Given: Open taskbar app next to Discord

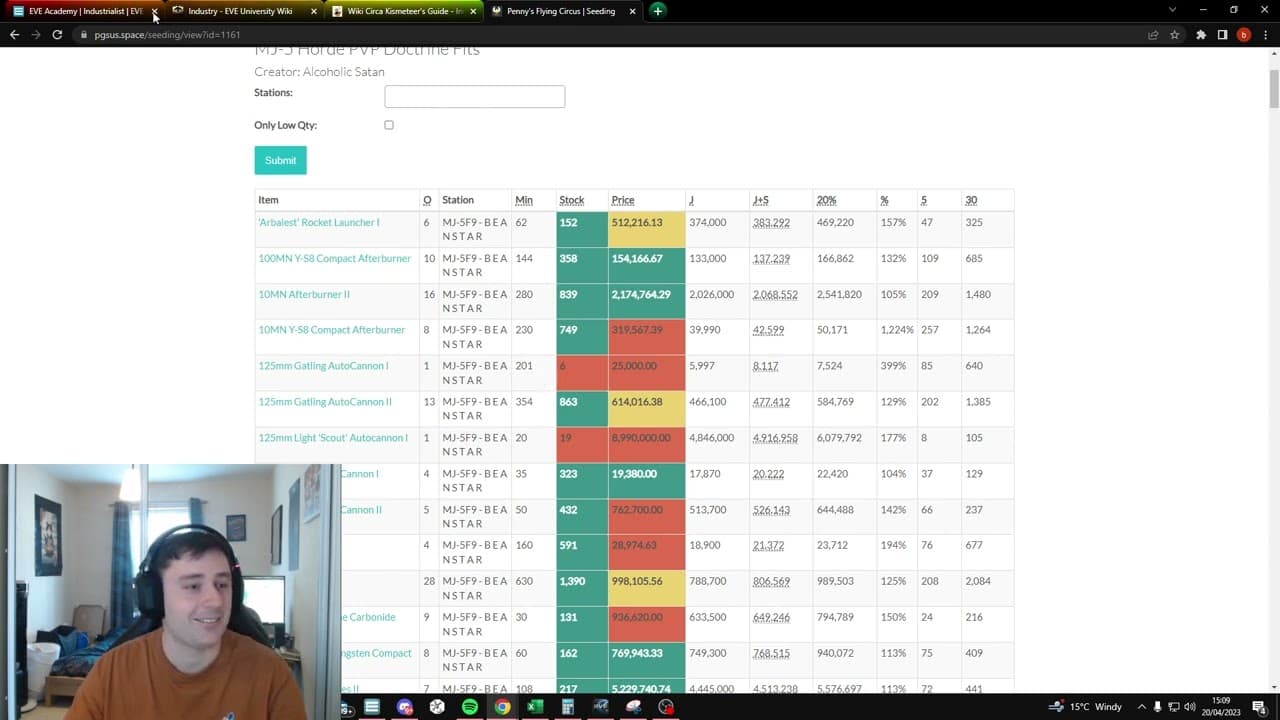Looking at the screenshot, I should pos(437,707).
